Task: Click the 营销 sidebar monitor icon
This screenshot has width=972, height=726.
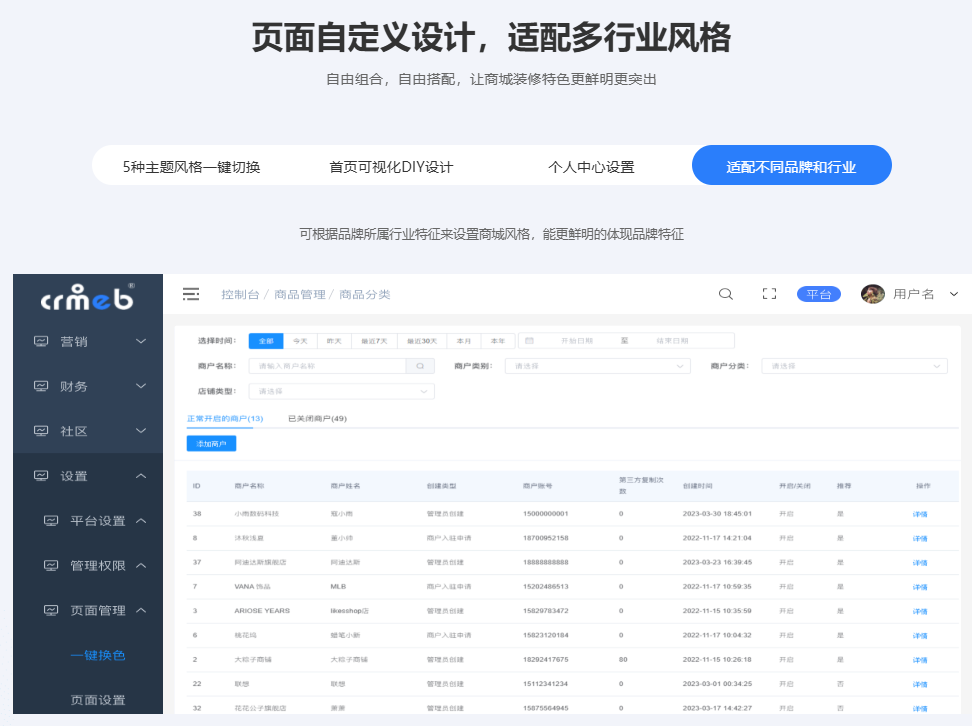Action: pos(41,341)
